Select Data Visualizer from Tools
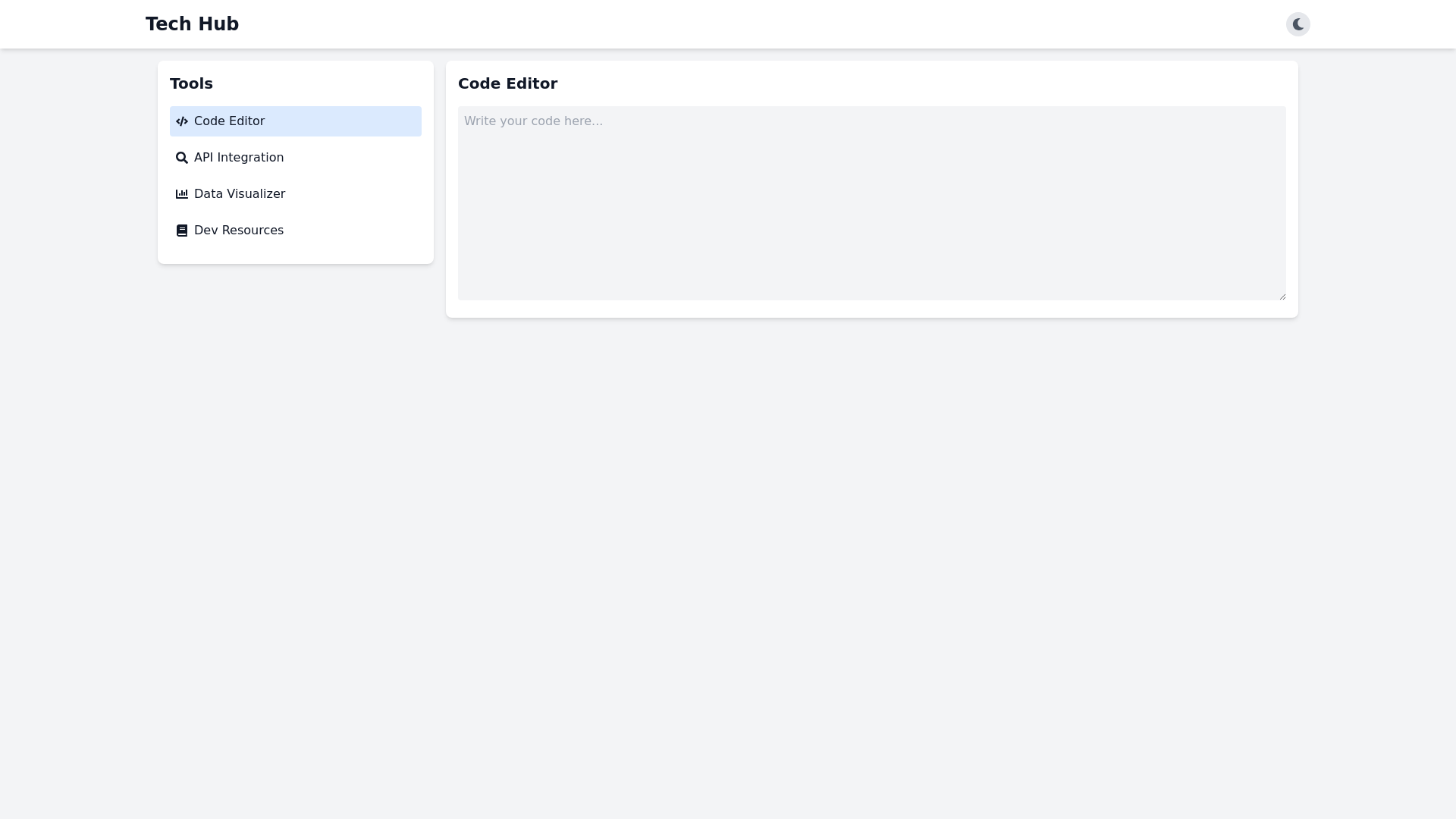 [239, 194]
